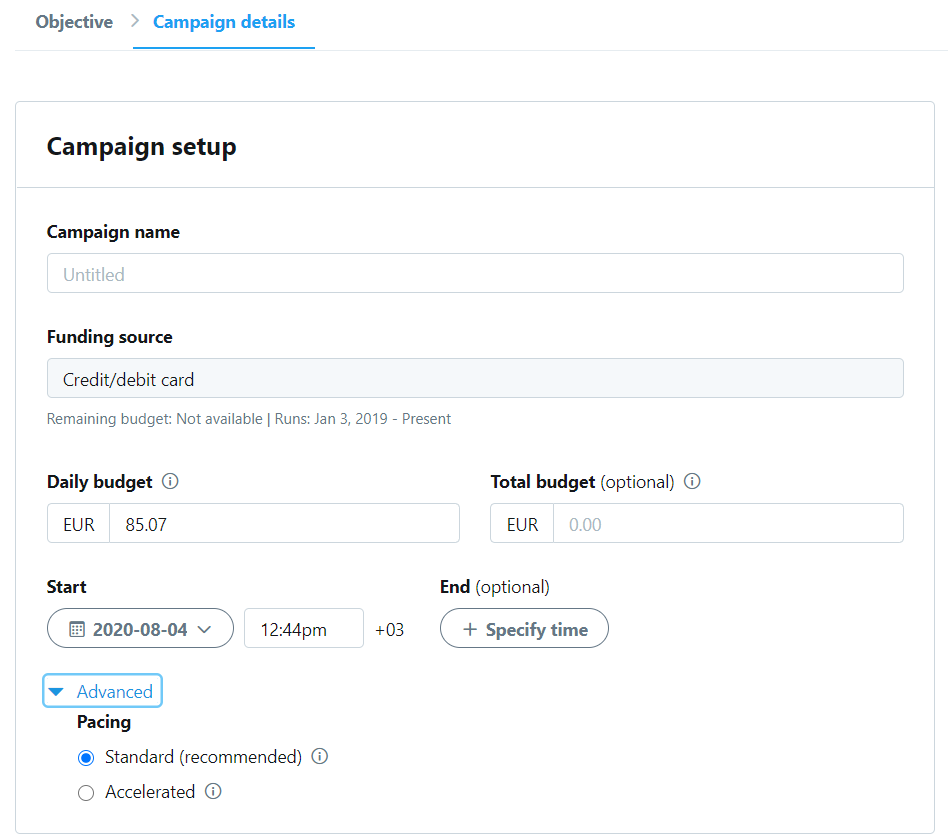
Task: Click info icon next to Standard pacing
Action: [320, 757]
